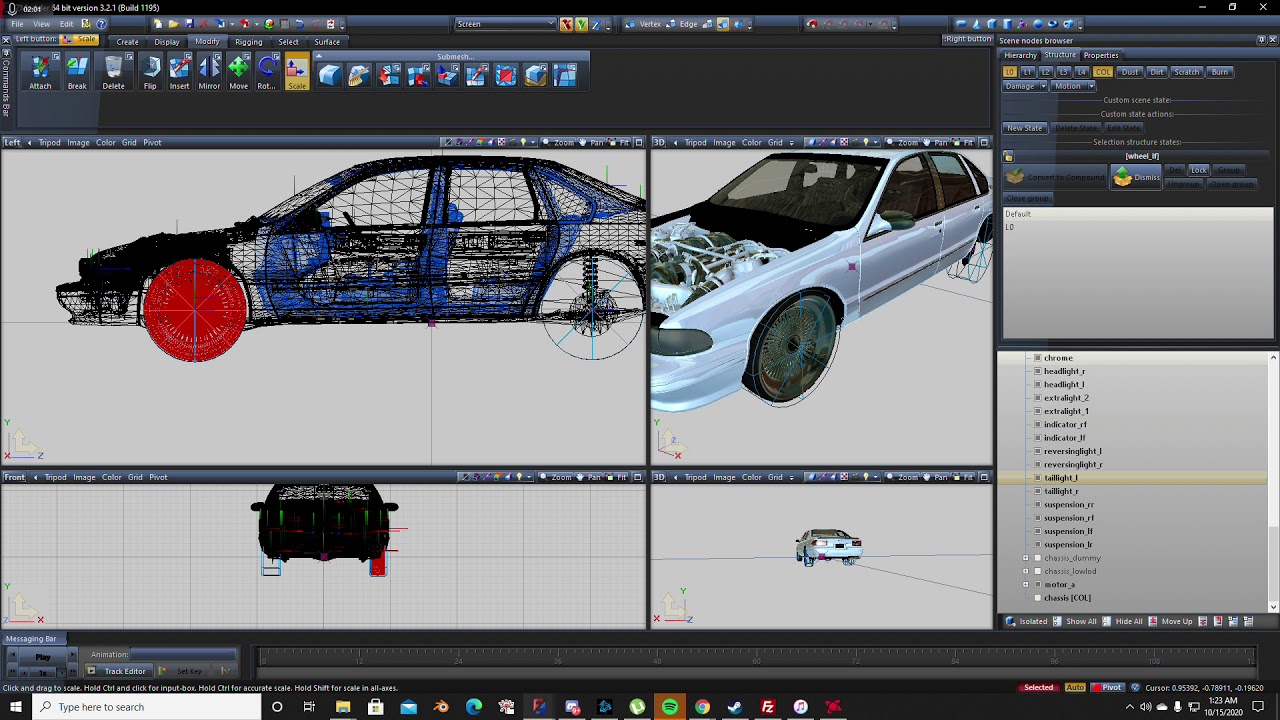The image size is (1280, 720).
Task: Click the Submesh broom cleanup icon
Action: [x=359, y=75]
